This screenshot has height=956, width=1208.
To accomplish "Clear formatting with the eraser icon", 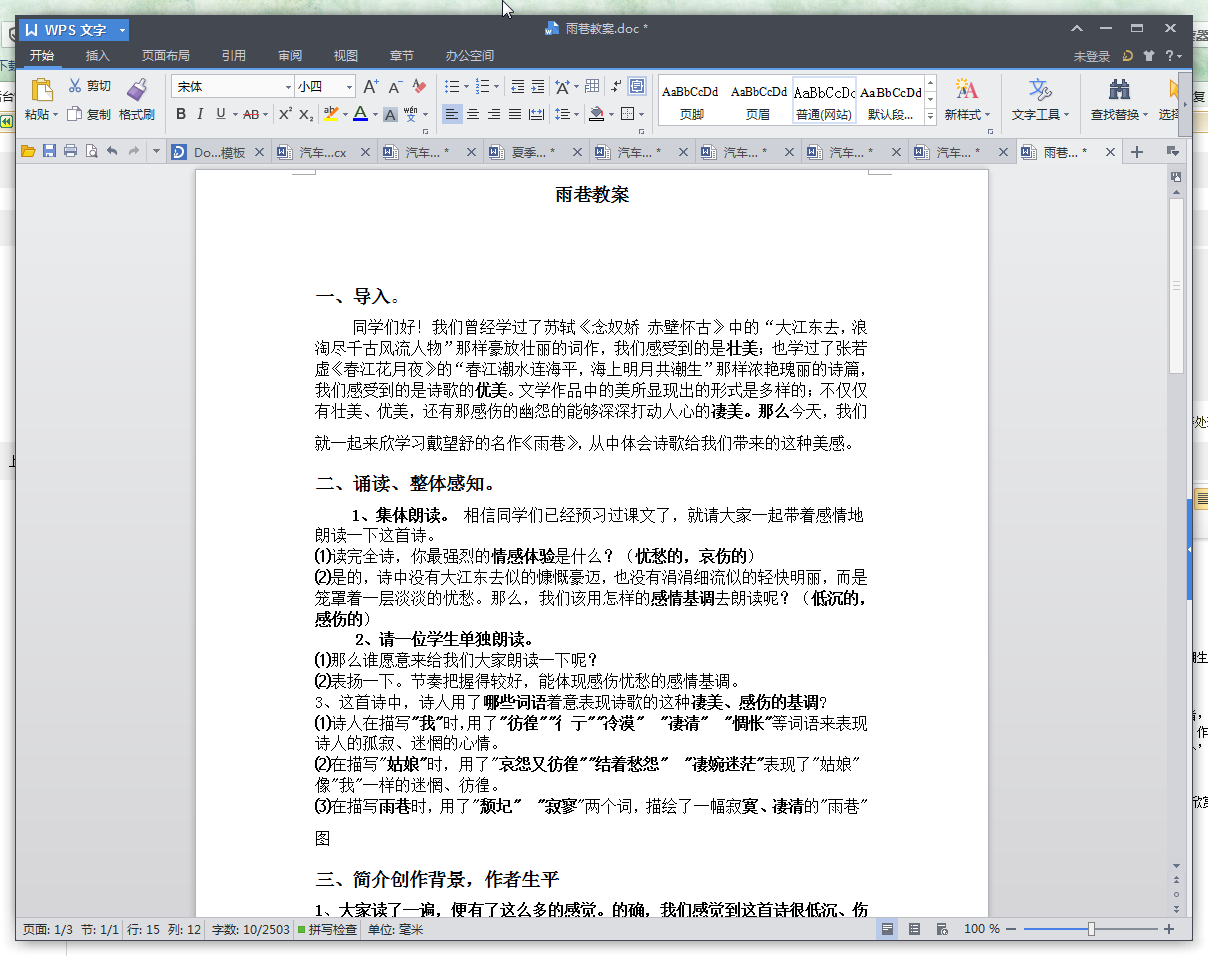I will pyautogui.click(x=420, y=87).
